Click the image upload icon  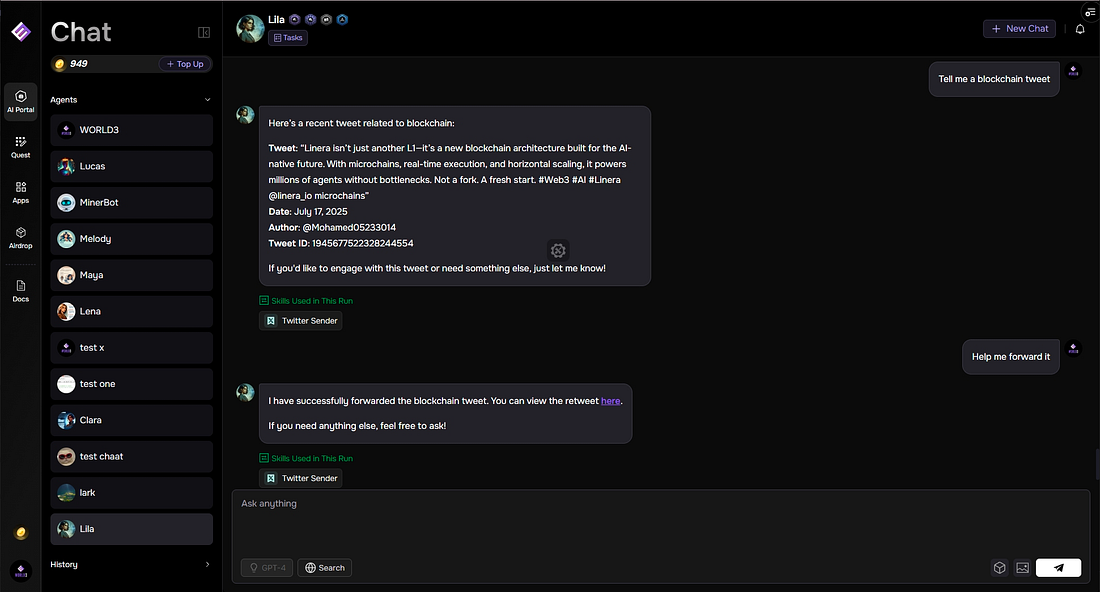point(1022,568)
